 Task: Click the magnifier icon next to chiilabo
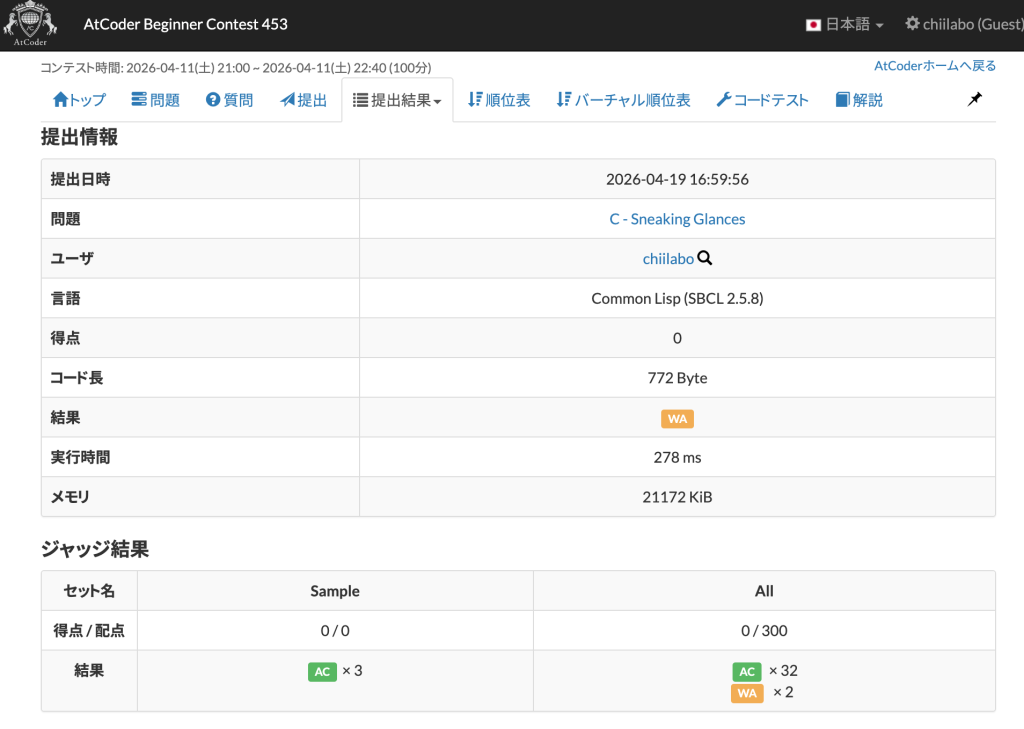click(x=705, y=258)
